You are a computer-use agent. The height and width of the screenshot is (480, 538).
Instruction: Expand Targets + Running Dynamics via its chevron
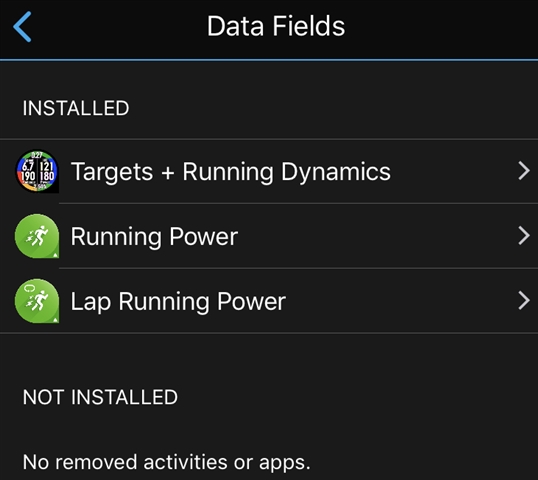pos(524,171)
